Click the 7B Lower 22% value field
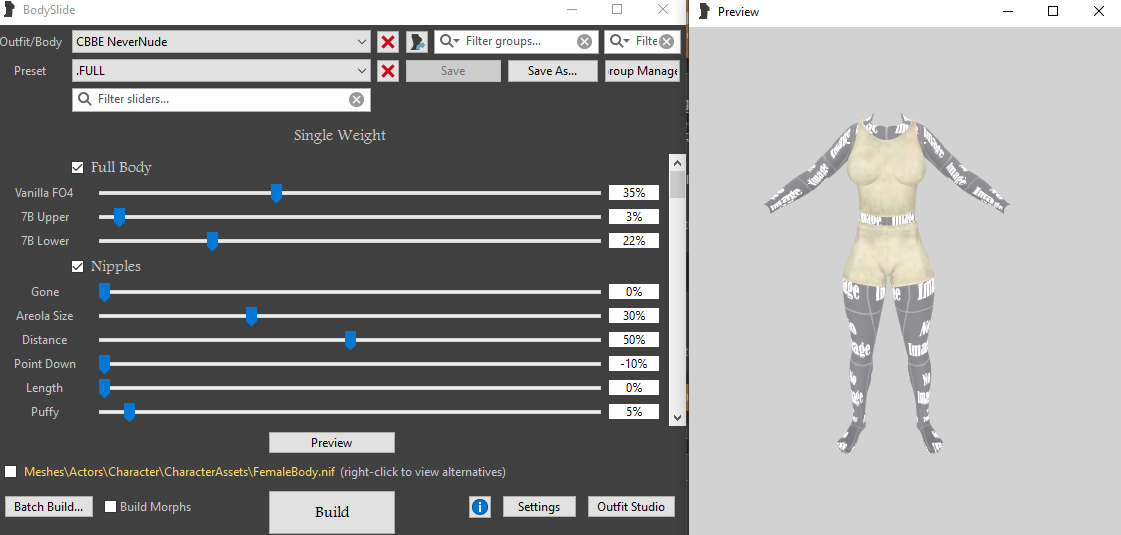The image size is (1121, 535). coord(634,241)
